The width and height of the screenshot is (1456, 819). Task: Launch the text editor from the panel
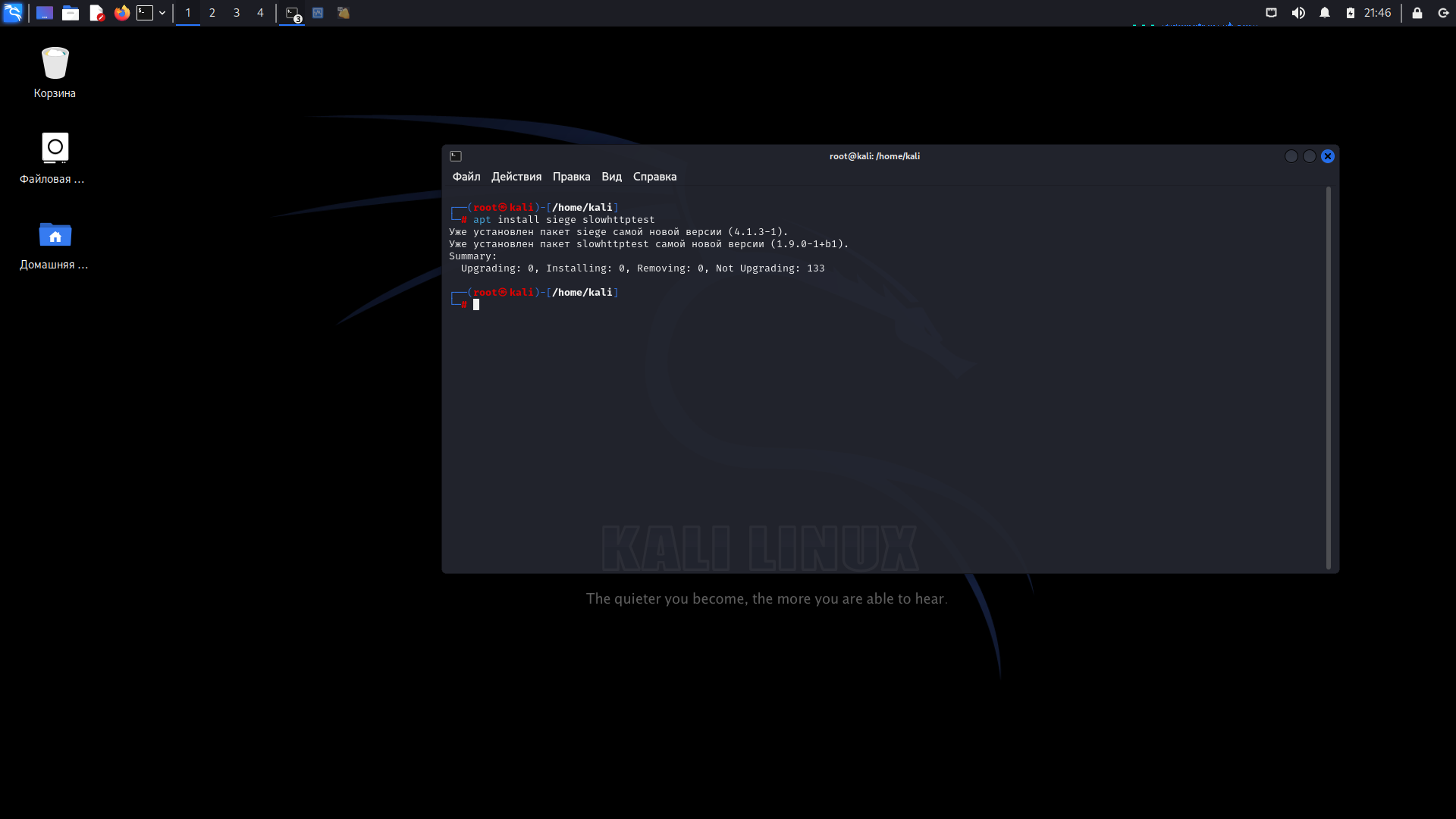click(x=96, y=13)
